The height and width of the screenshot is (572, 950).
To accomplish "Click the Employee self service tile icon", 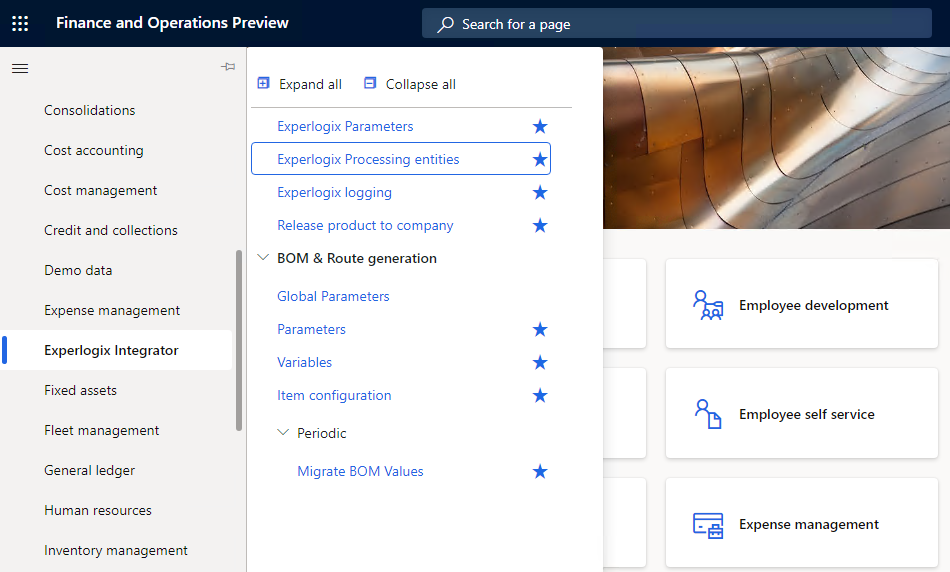I will click(x=708, y=414).
